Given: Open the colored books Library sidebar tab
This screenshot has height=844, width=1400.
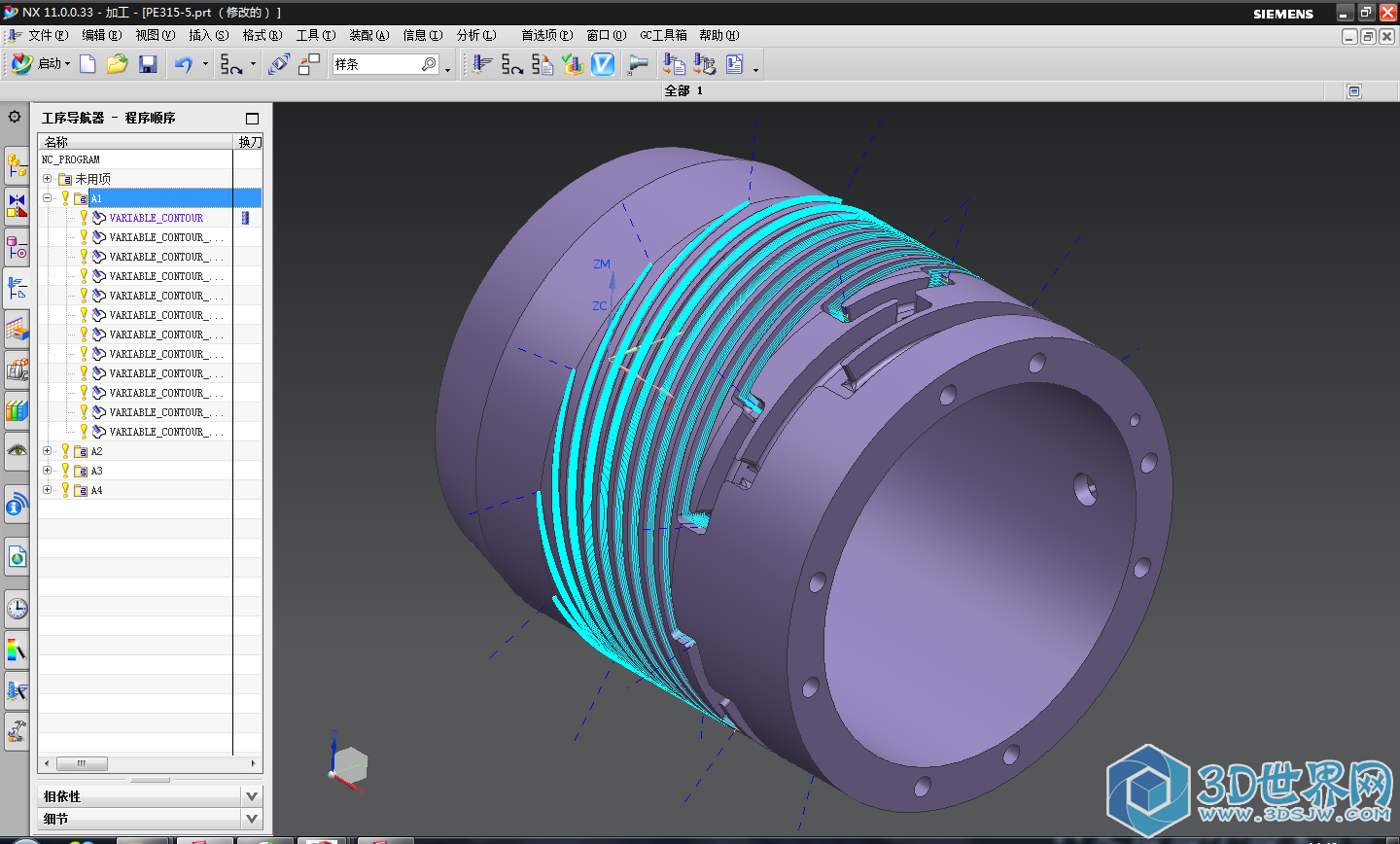Looking at the screenshot, I should [x=17, y=410].
